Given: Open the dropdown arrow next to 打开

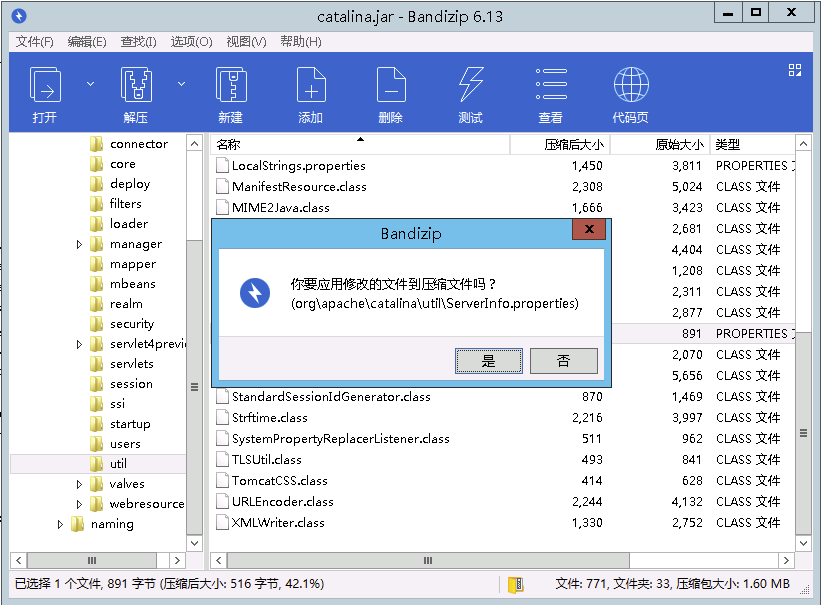Looking at the screenshot, I should [x=90, y=84].
